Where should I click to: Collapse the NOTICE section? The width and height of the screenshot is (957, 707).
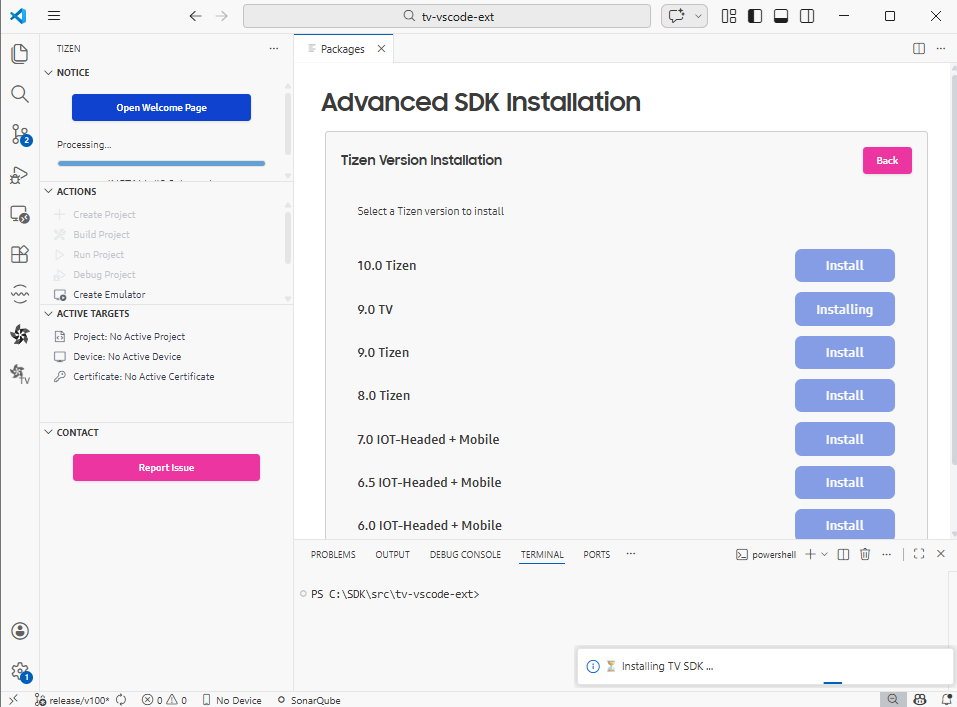click(49, 73)
